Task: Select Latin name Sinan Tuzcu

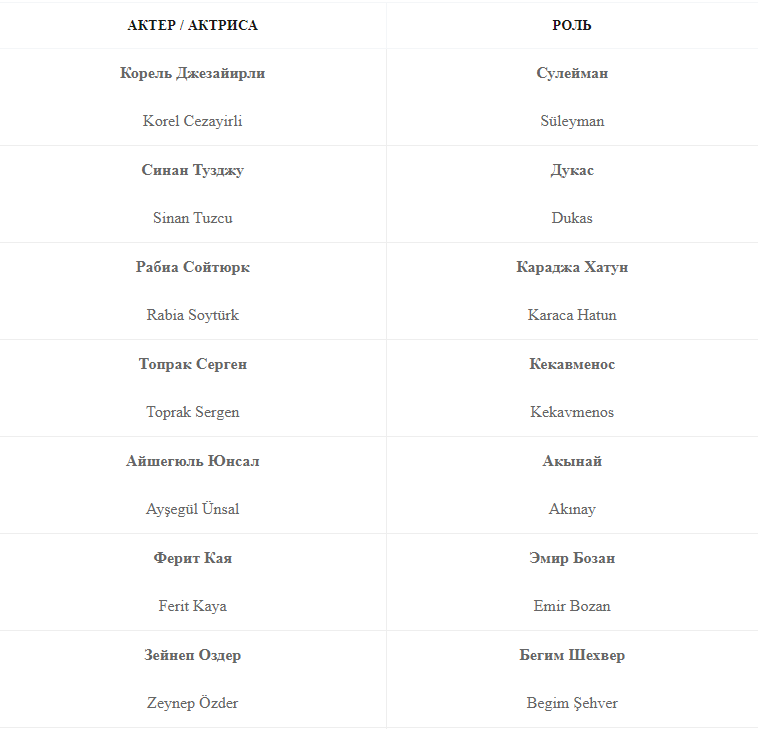Action: point(192,218)
